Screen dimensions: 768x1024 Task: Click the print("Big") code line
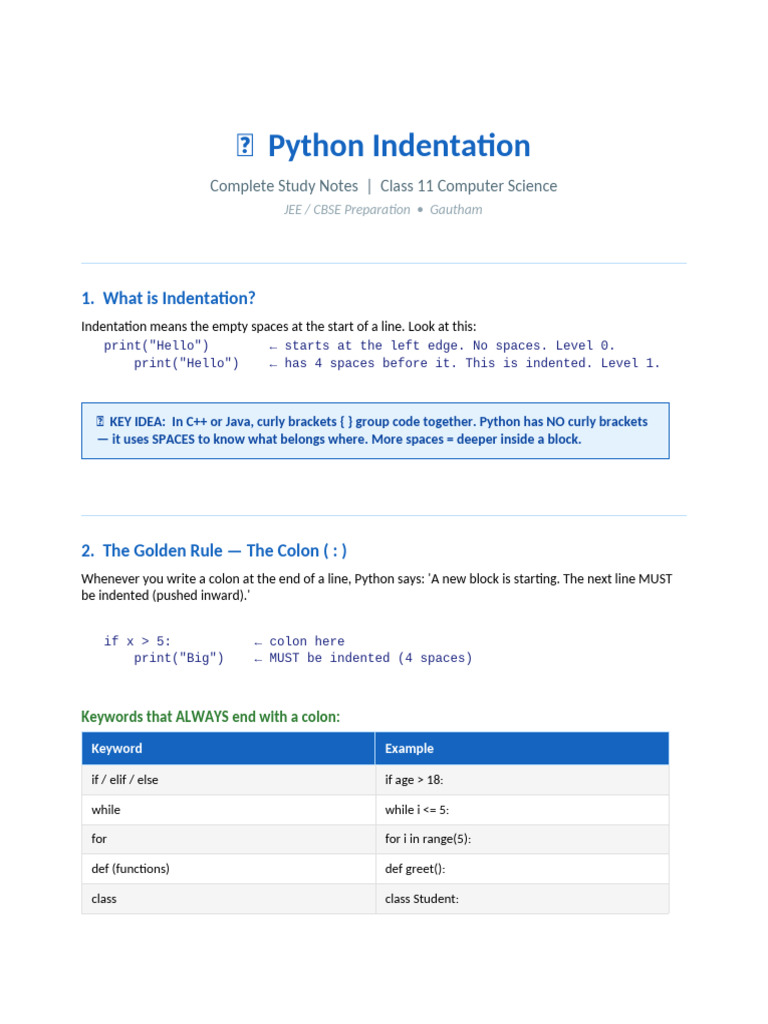179,658
